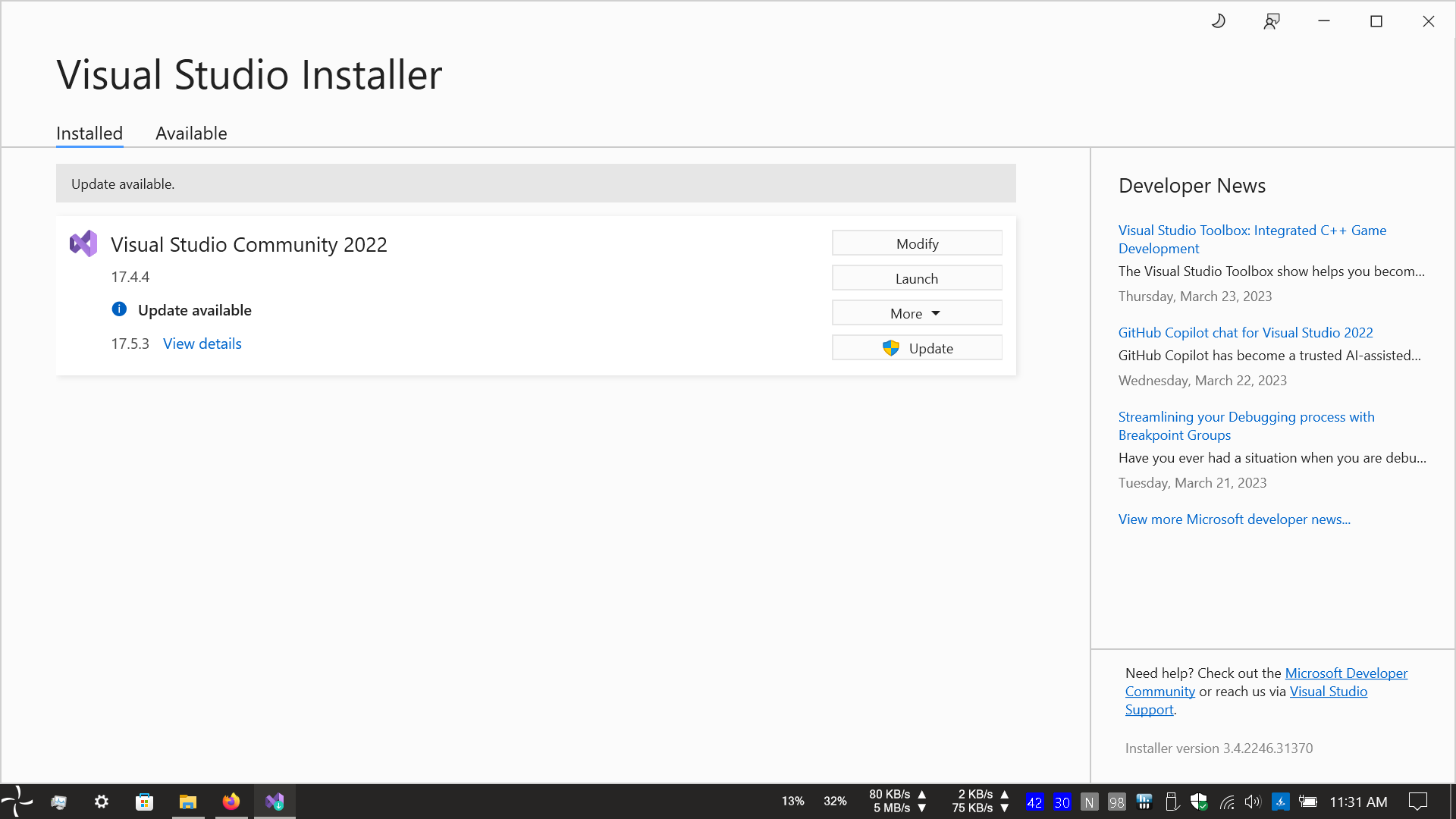This screenshot has width=1456, height=819.
Task: Open GitHub Copilot chat for Visual Studio article
Action: pos(1245,332)
